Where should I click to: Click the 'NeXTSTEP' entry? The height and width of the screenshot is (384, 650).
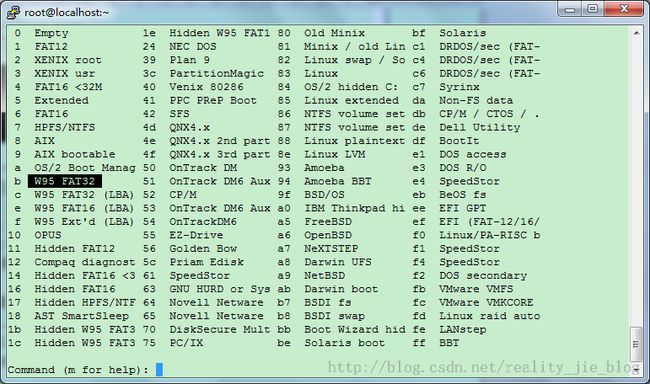[x=331, y=249]
